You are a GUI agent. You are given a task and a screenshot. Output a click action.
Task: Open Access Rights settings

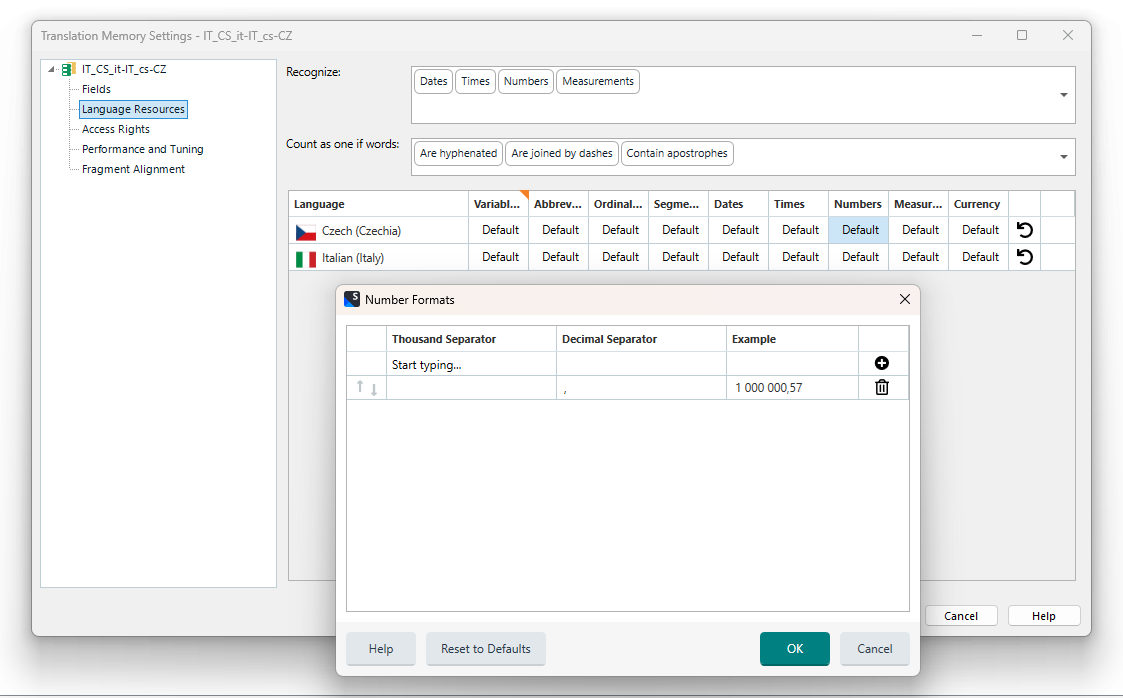(115, 129)
